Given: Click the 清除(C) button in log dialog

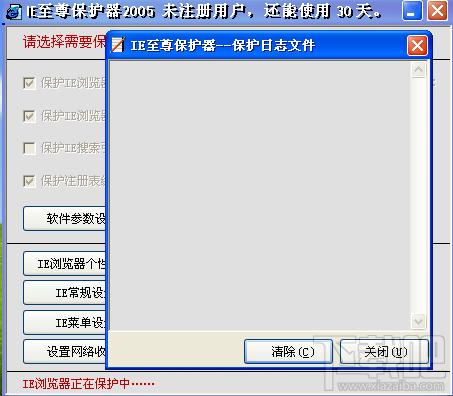Looking at the screenshot, I should point(288,351).
